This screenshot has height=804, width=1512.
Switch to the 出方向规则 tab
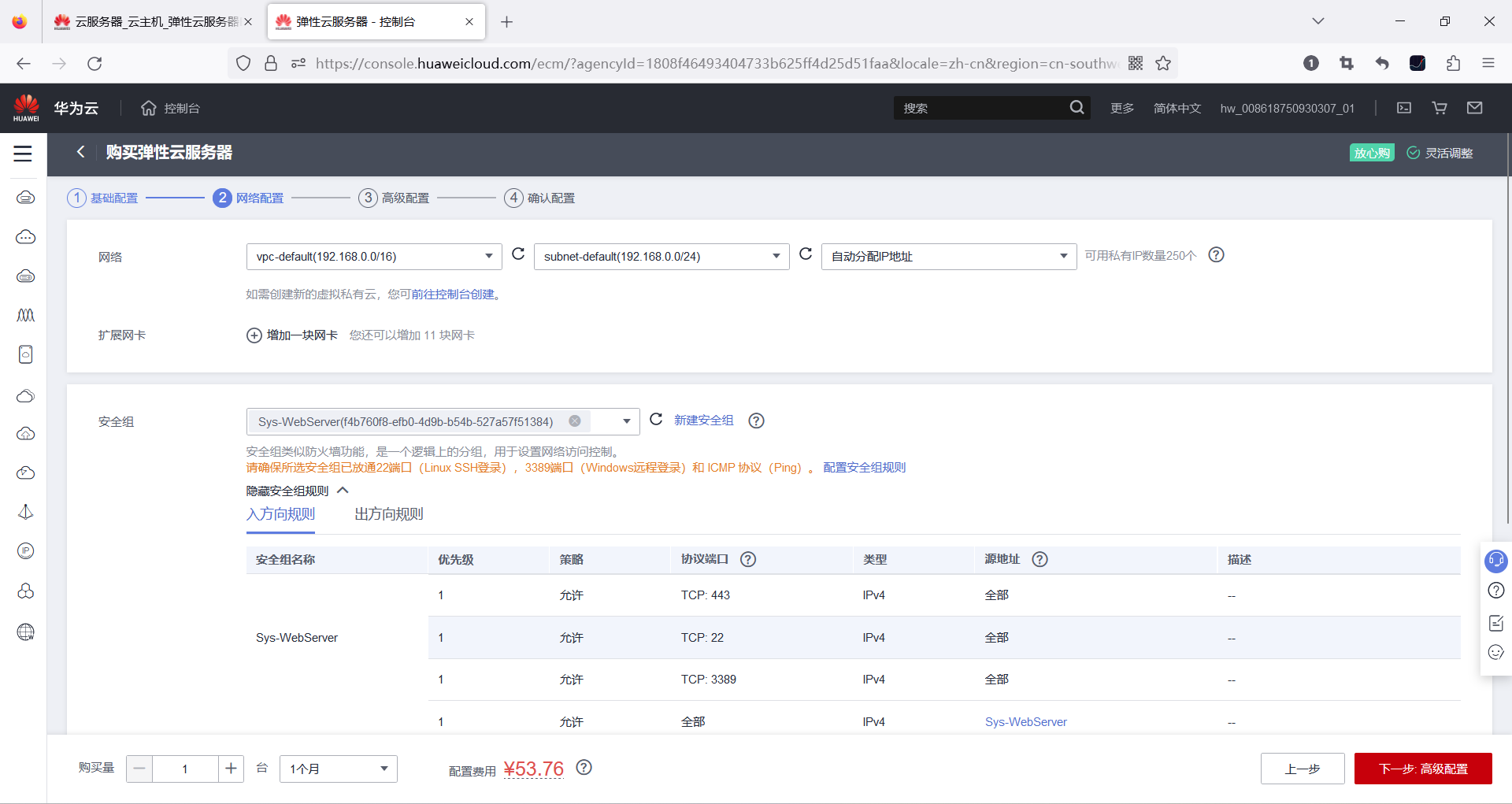(389, 514)
